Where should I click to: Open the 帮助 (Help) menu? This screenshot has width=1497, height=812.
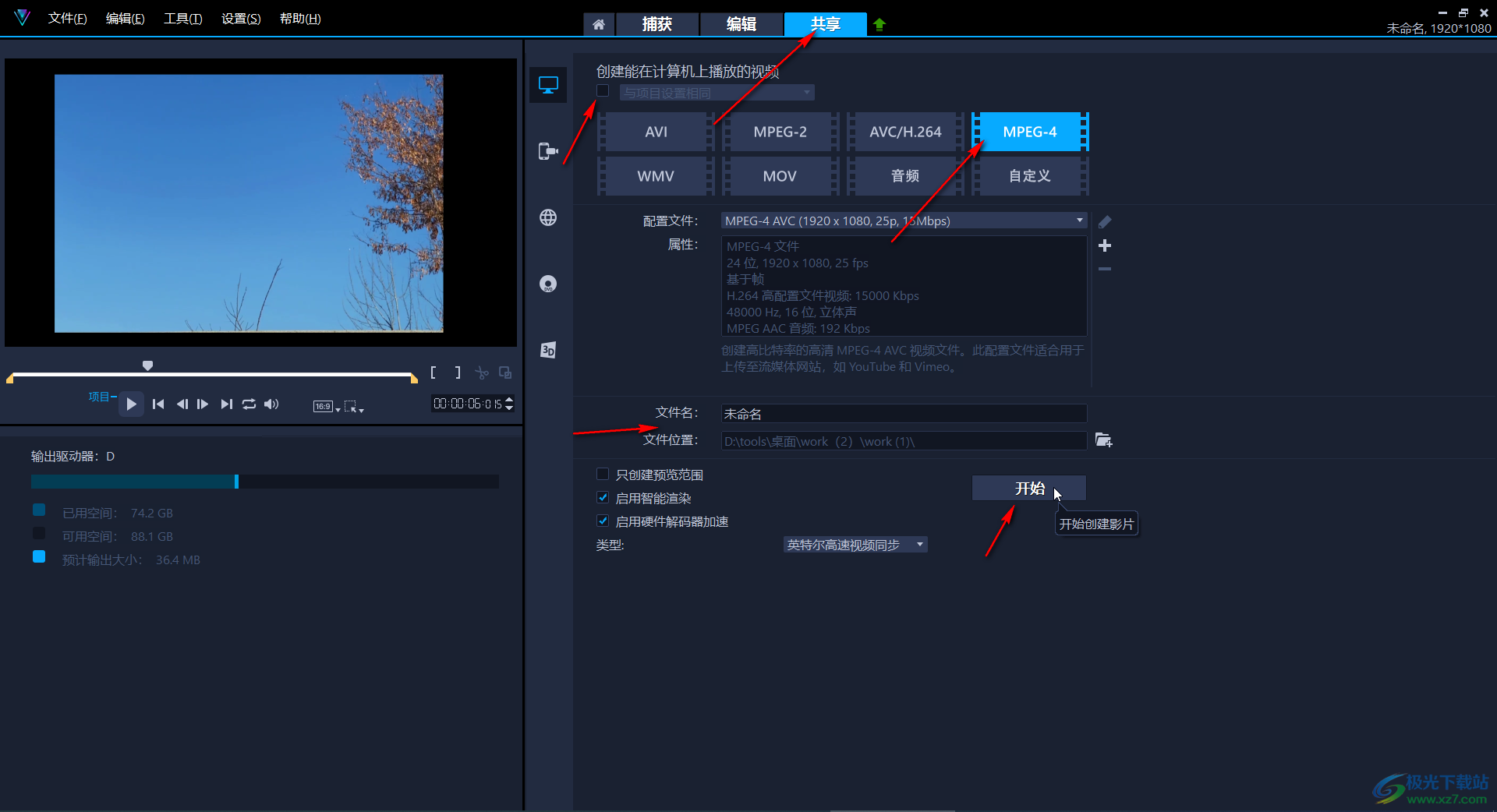click(x=300, y=18)
